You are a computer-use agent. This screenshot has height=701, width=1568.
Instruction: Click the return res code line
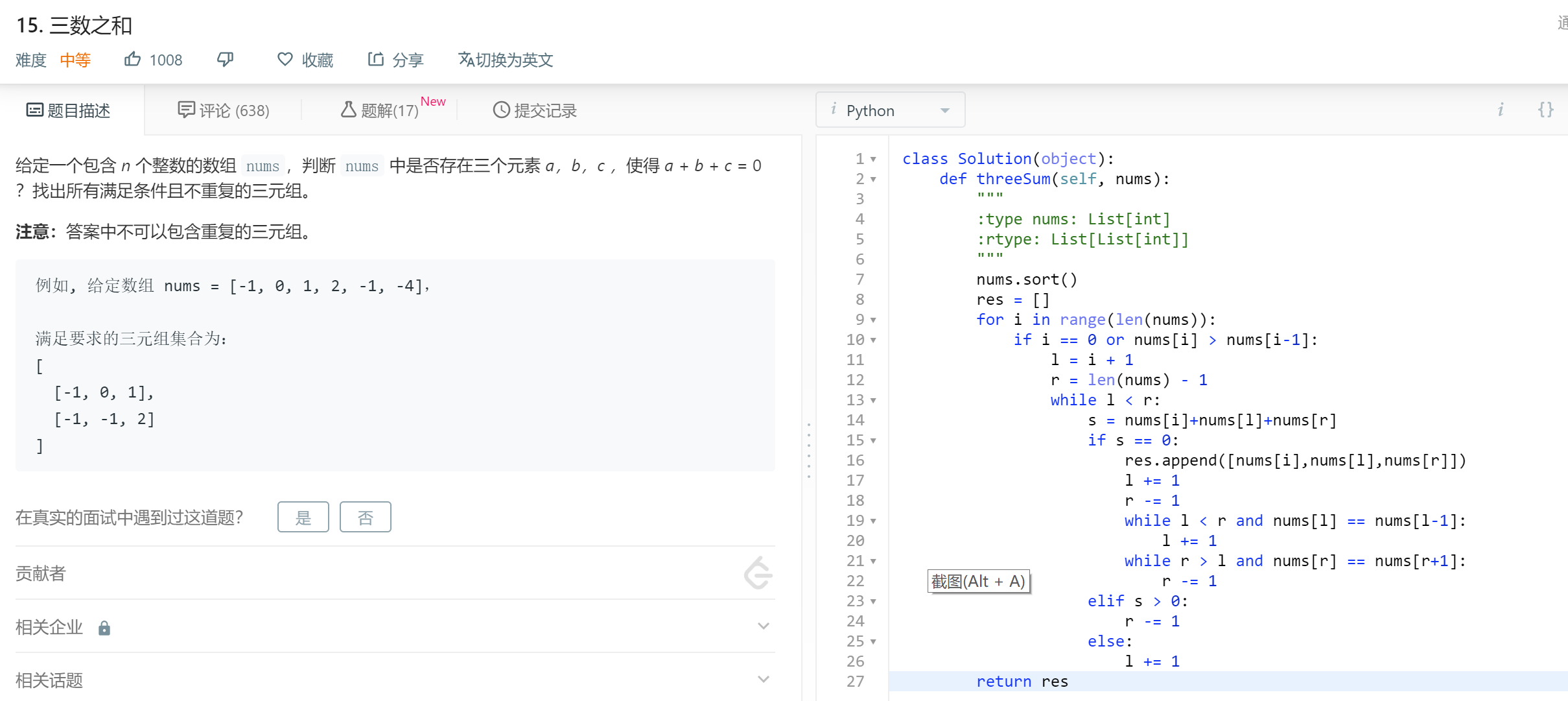[1022, 682]
